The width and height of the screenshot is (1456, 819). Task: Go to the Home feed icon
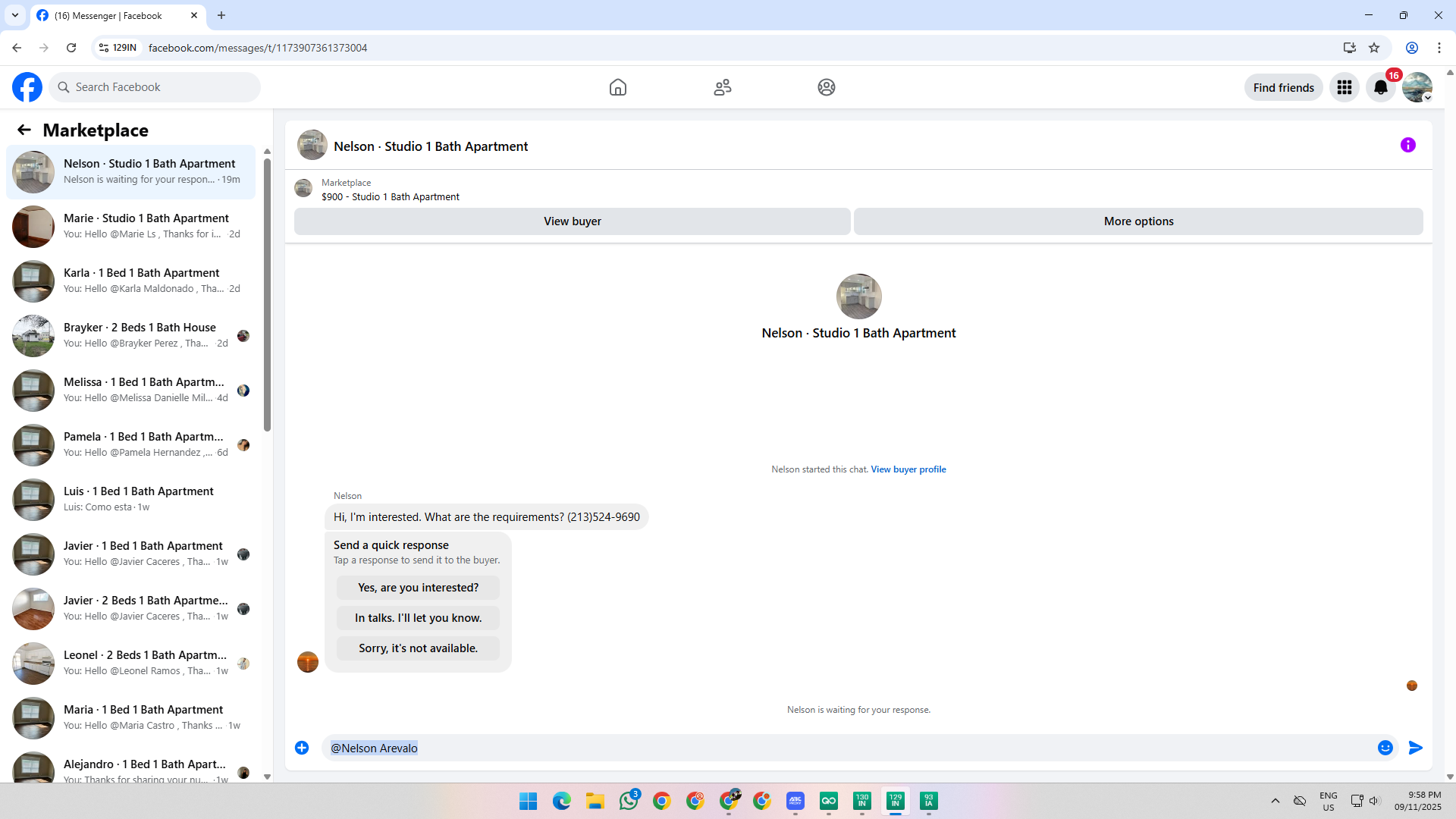click(618, 87)
